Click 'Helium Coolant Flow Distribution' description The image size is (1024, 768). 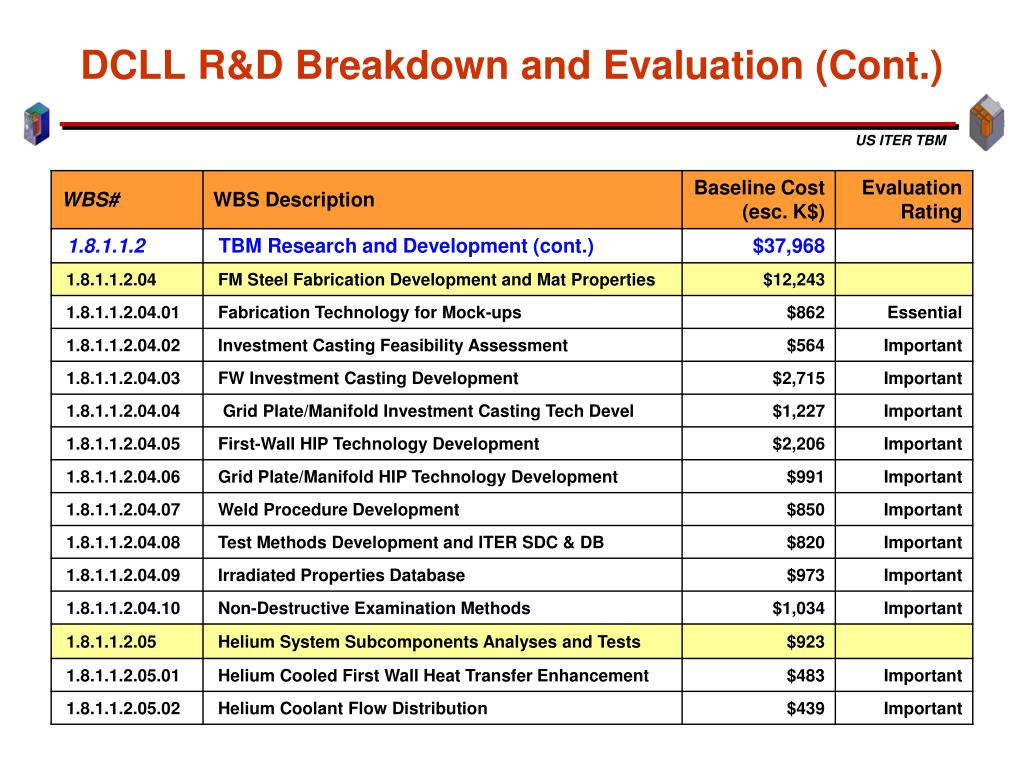click(352, 709)
